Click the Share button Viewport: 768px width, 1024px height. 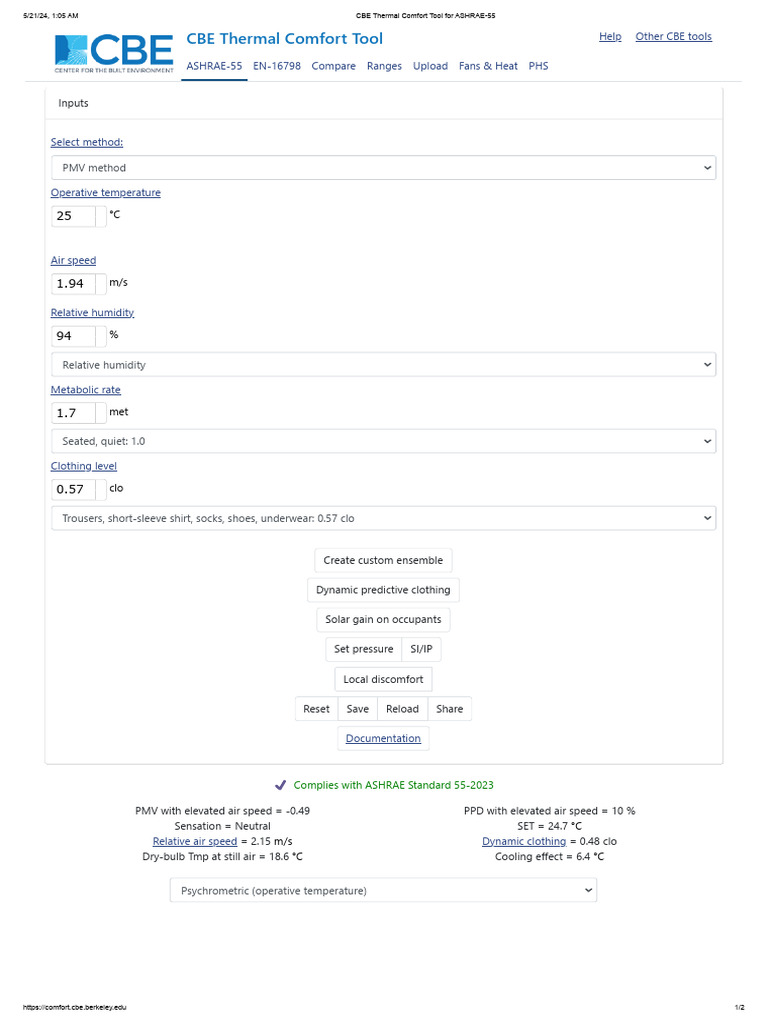click(449, 709)
